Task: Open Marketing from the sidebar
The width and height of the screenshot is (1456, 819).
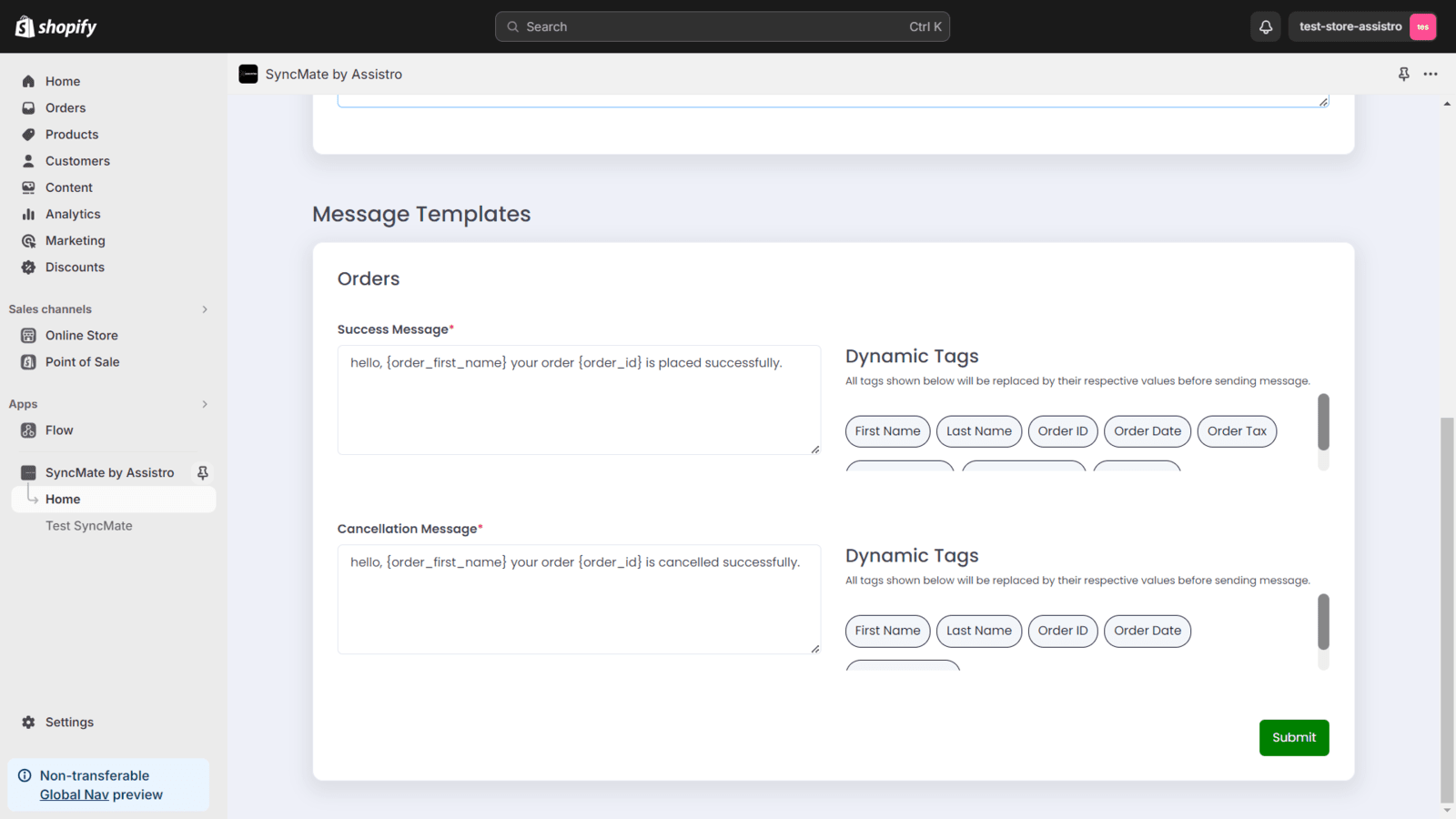Action: [75, 240]
